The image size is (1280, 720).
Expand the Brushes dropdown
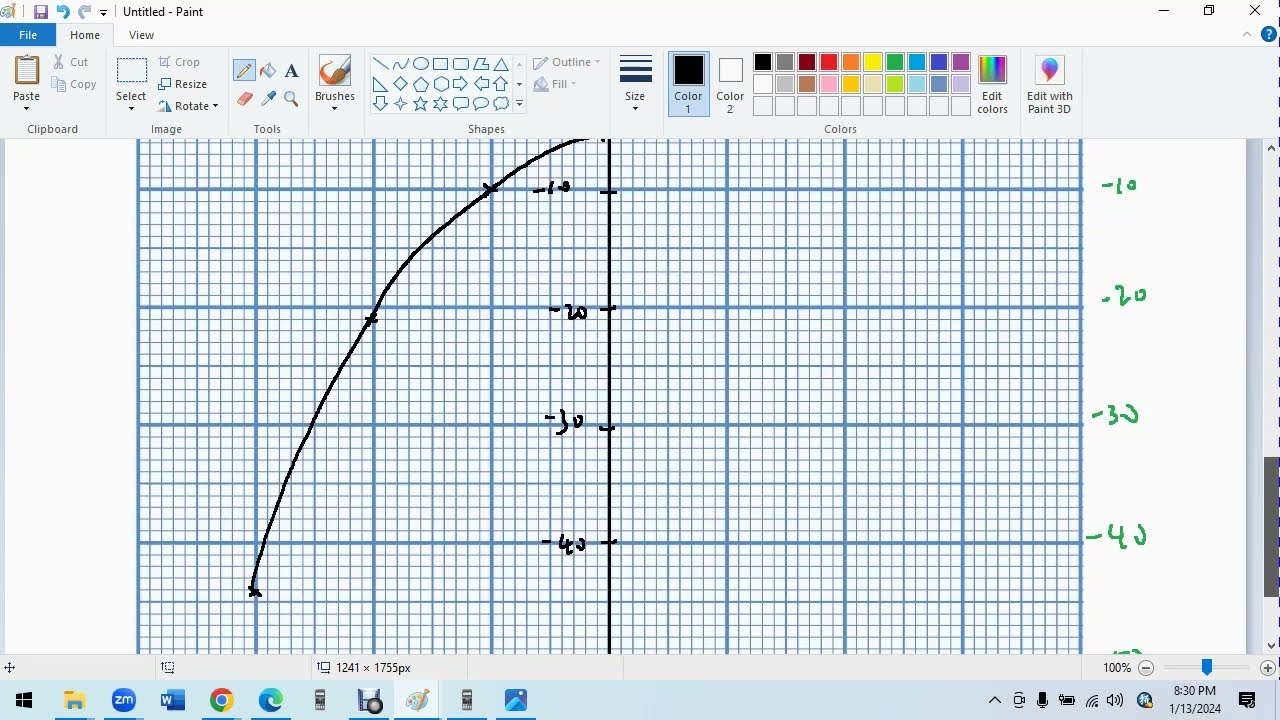tap(334, 108)
